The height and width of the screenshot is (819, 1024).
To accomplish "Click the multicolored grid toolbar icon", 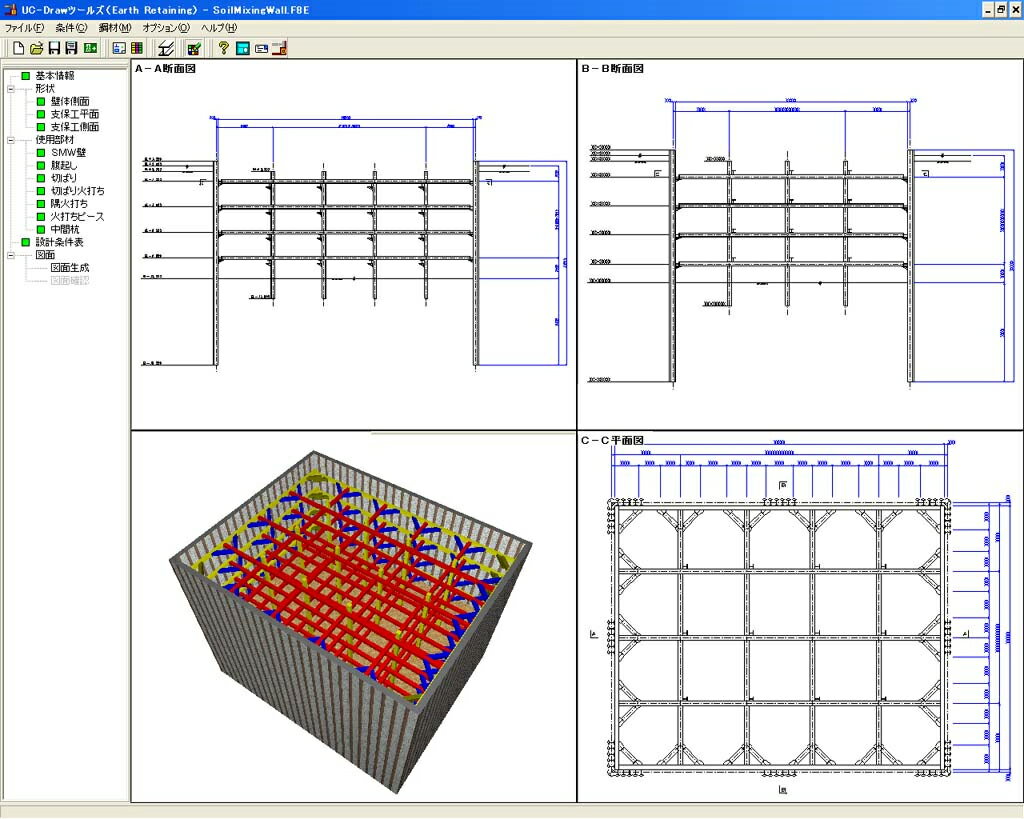I will pos(137,47).
